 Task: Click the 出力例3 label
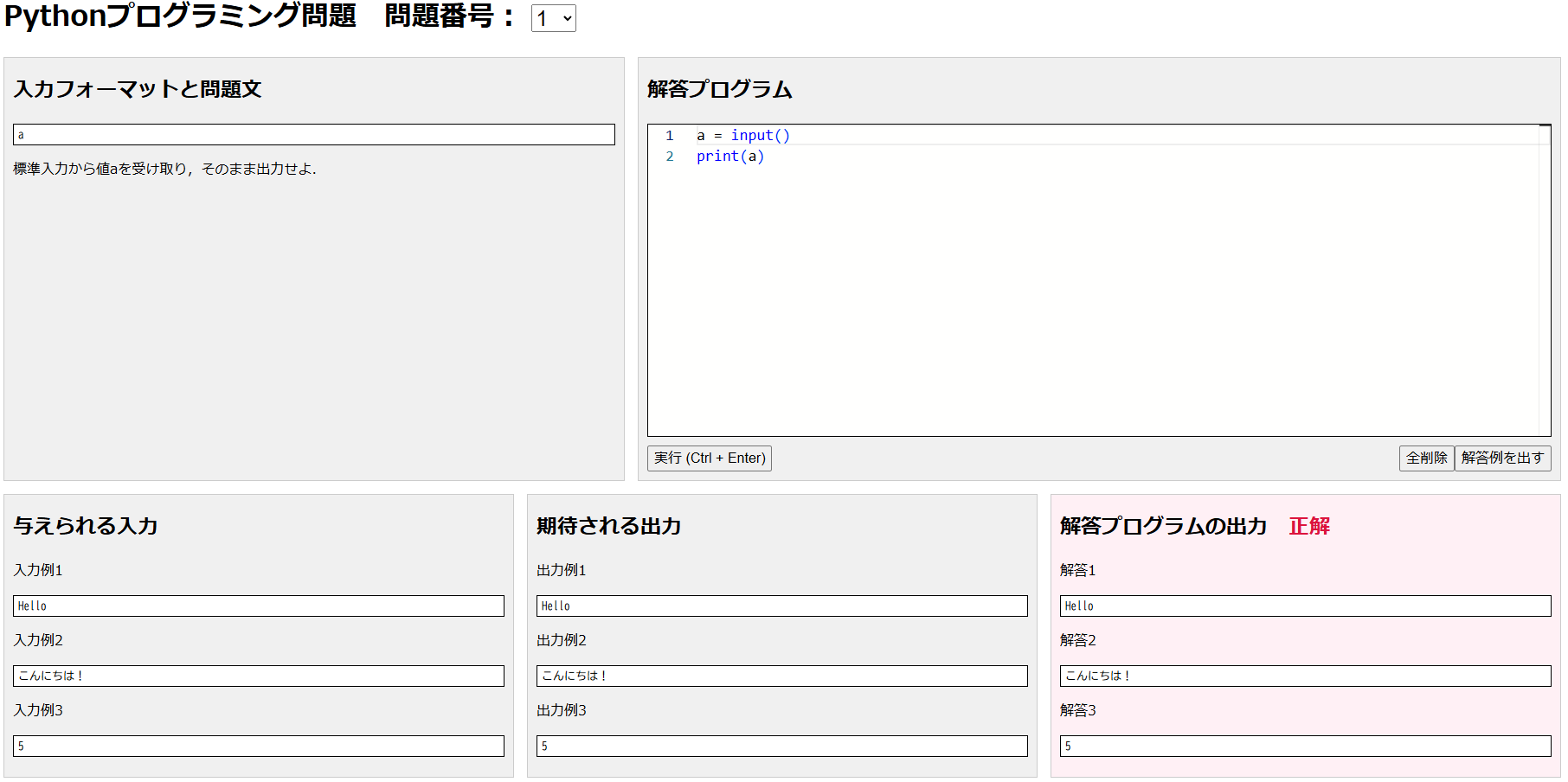pyautogui.click(x=562, y=710)
